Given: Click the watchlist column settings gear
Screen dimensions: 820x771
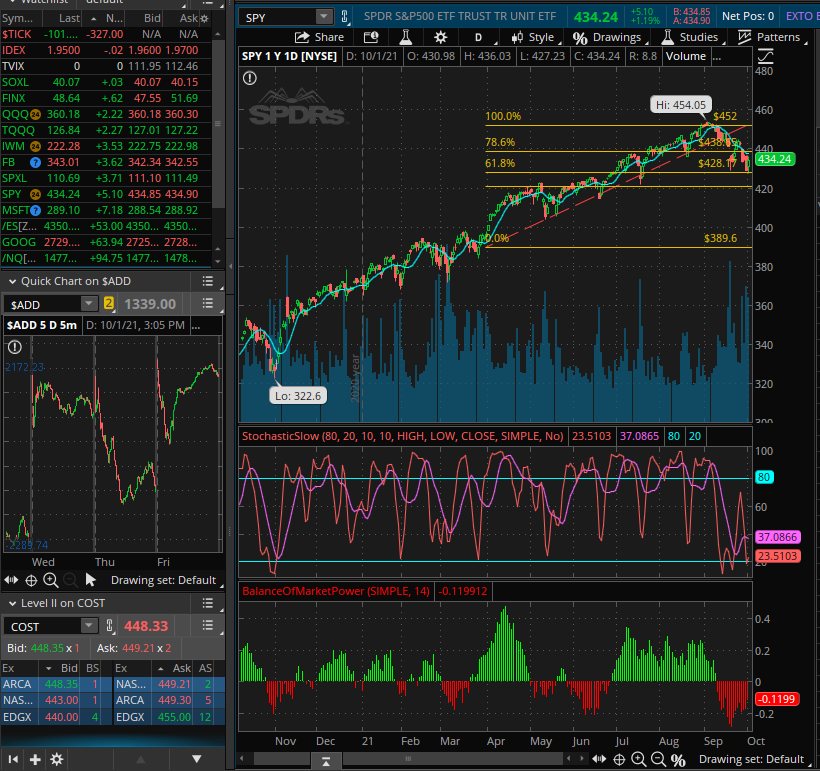Looking at the screenshot, I should point(204,18).
